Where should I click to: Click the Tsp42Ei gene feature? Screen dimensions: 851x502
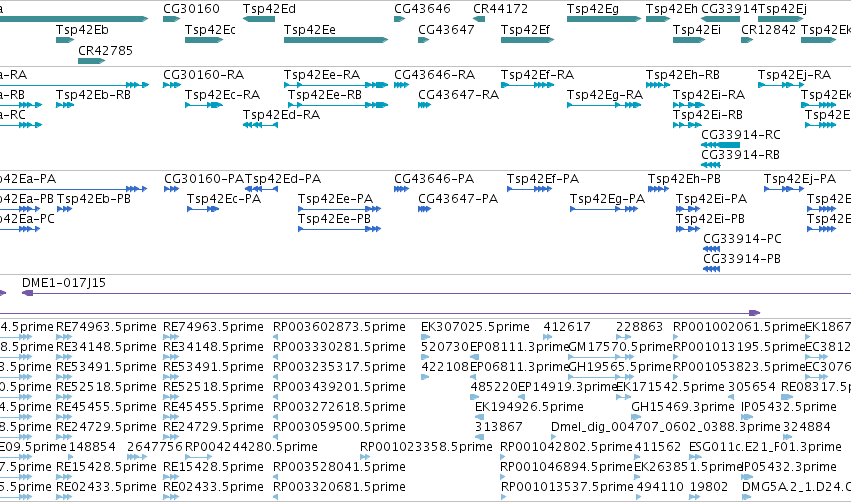[689, 40]
